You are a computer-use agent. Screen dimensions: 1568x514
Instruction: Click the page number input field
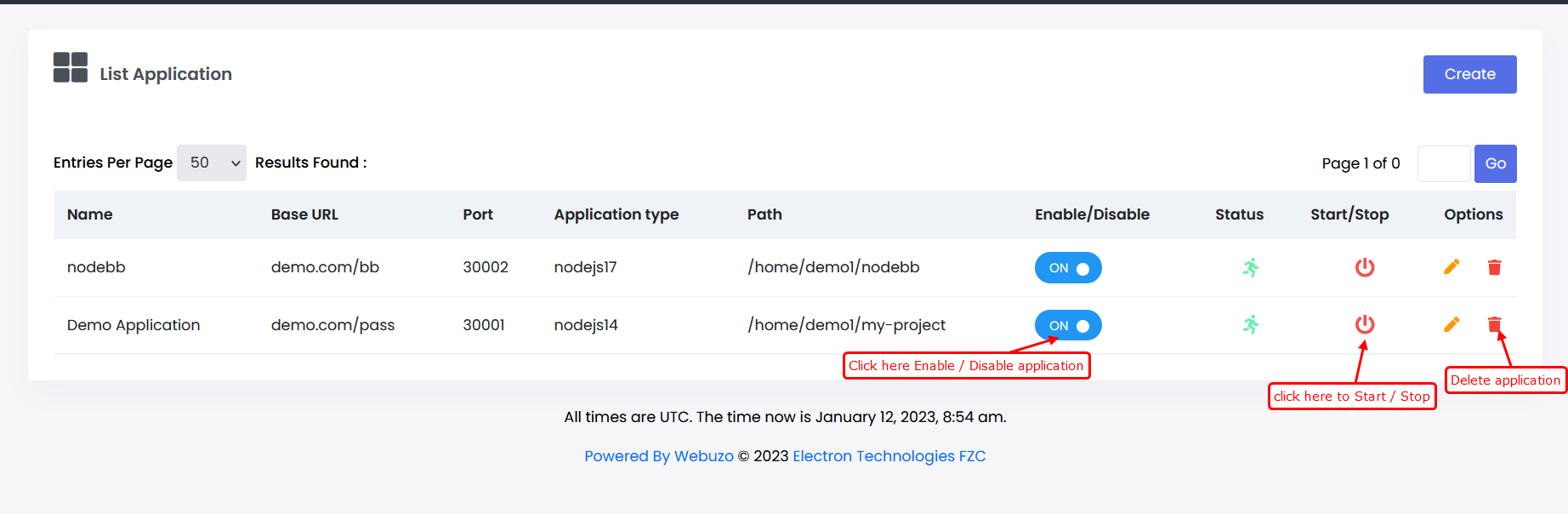[x=1443, y=163]
